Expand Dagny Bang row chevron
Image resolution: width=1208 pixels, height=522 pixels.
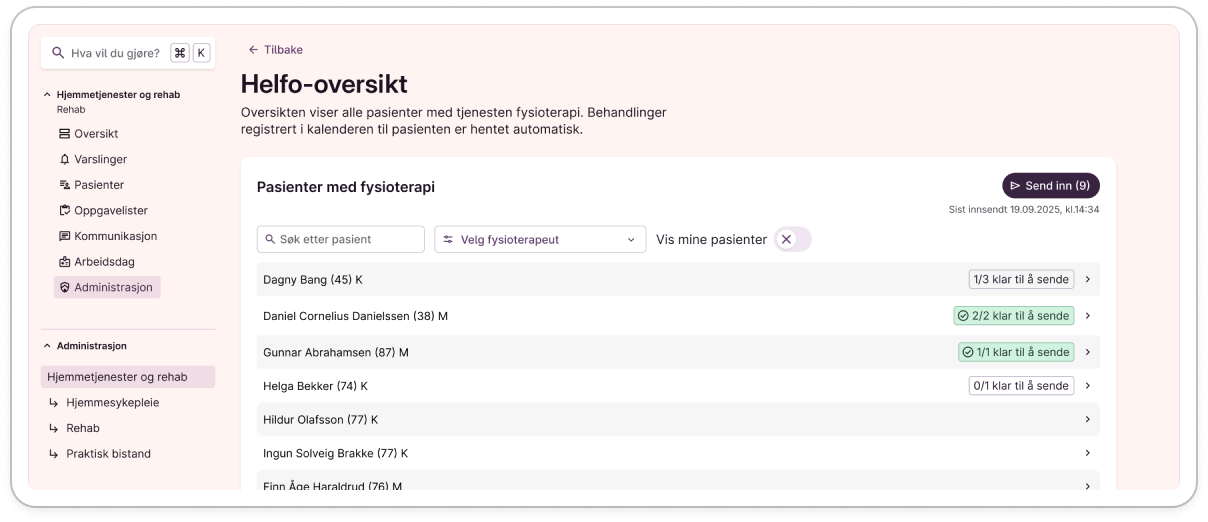tap(1087, 280)
